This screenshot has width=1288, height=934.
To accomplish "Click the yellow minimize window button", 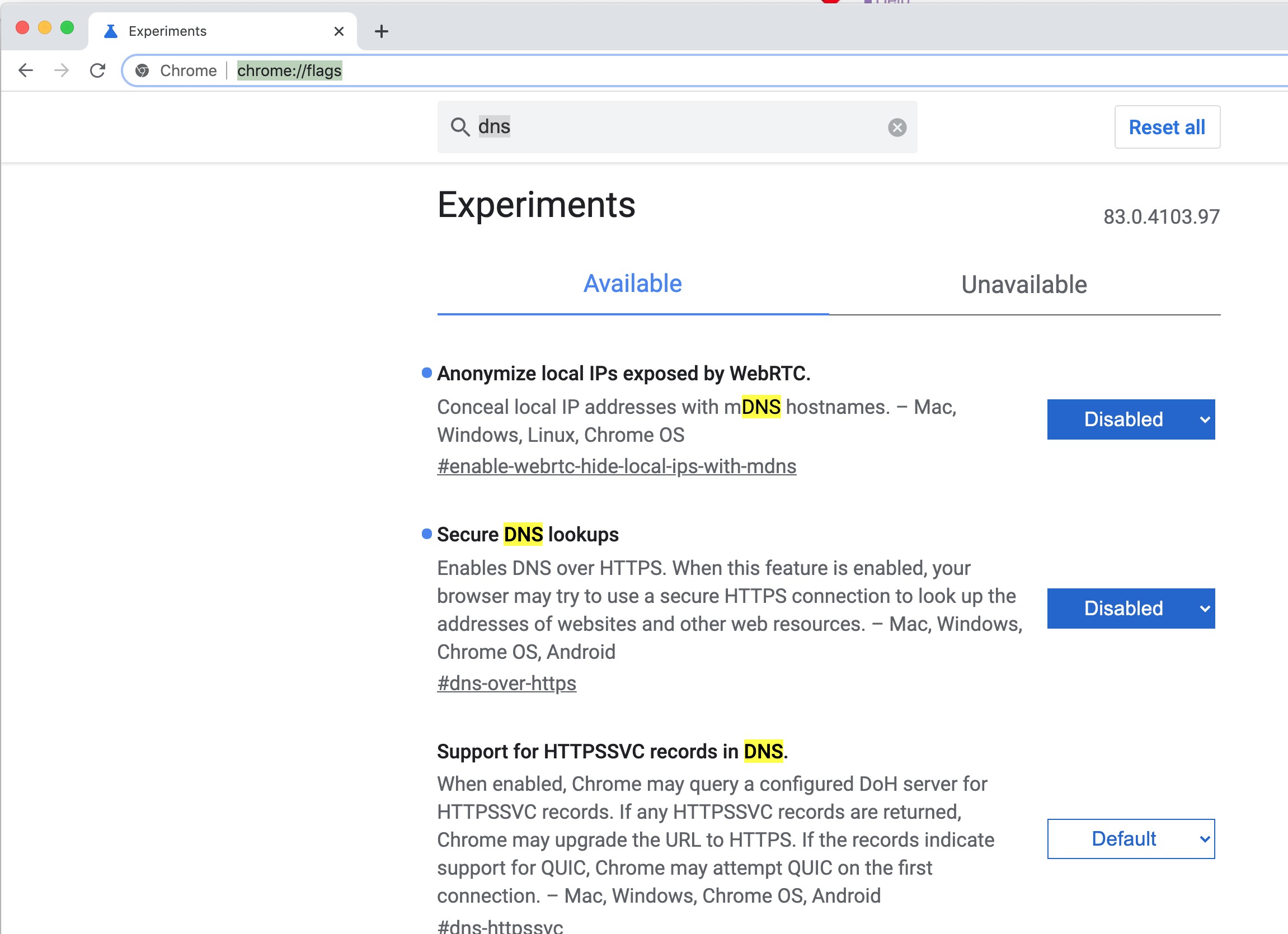I will [x=45, y=27].
